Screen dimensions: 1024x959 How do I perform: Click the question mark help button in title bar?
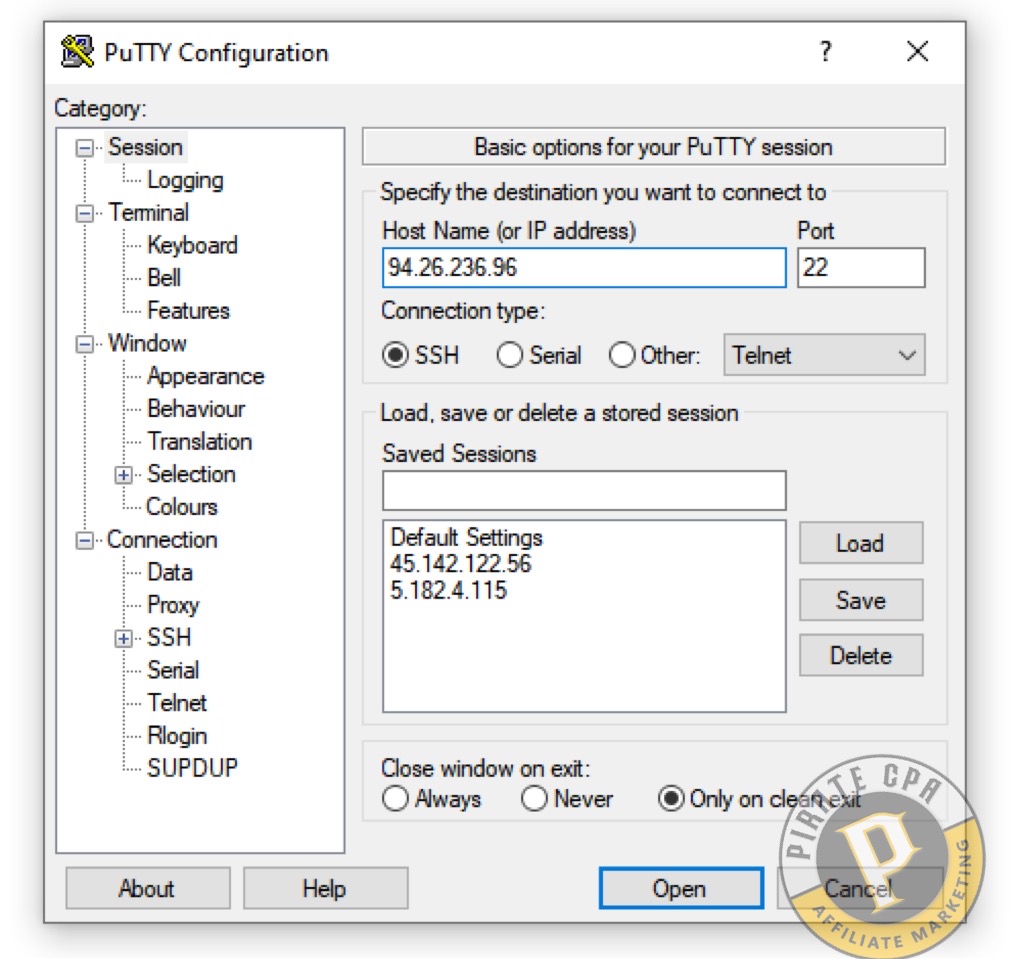point(826,51)
